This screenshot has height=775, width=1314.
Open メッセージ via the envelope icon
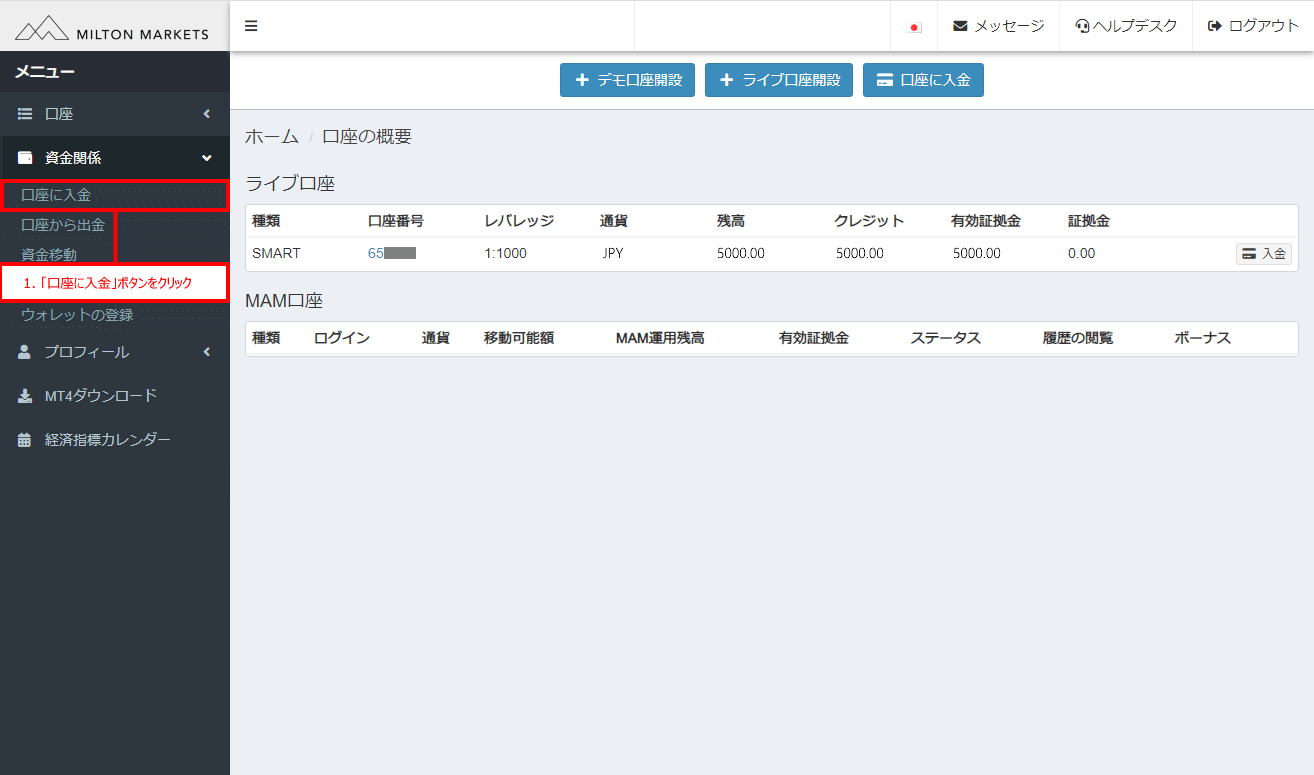[961, 25]
